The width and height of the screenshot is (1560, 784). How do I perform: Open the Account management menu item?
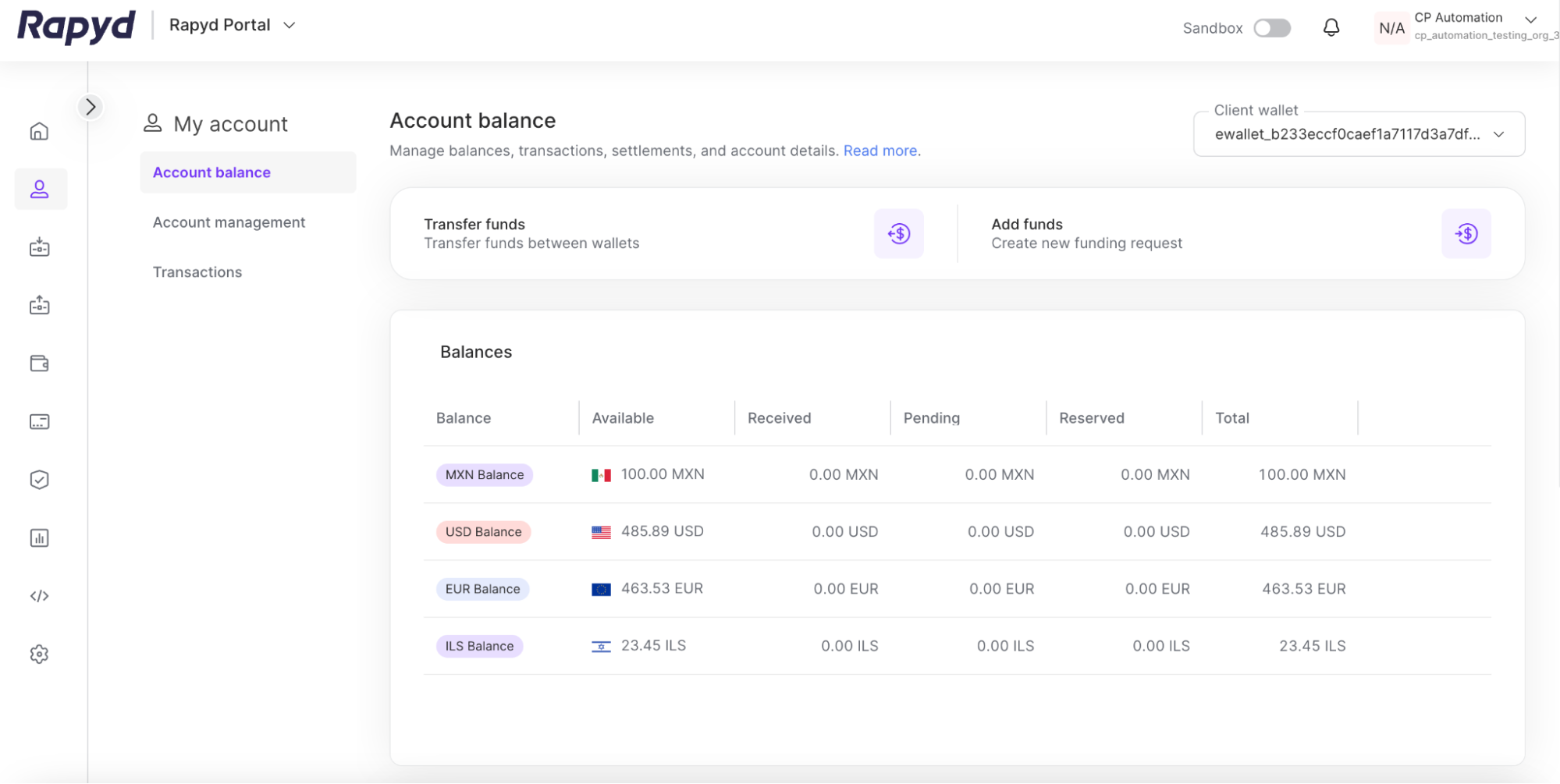tap(229, 222)
